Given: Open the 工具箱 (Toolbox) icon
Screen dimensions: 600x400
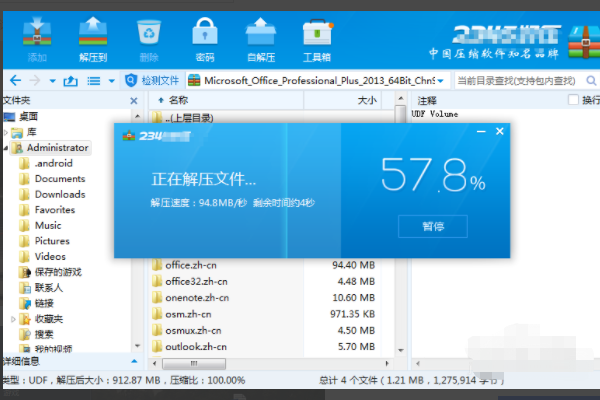Looking at the screenshot, I should (x=317, y=40).
